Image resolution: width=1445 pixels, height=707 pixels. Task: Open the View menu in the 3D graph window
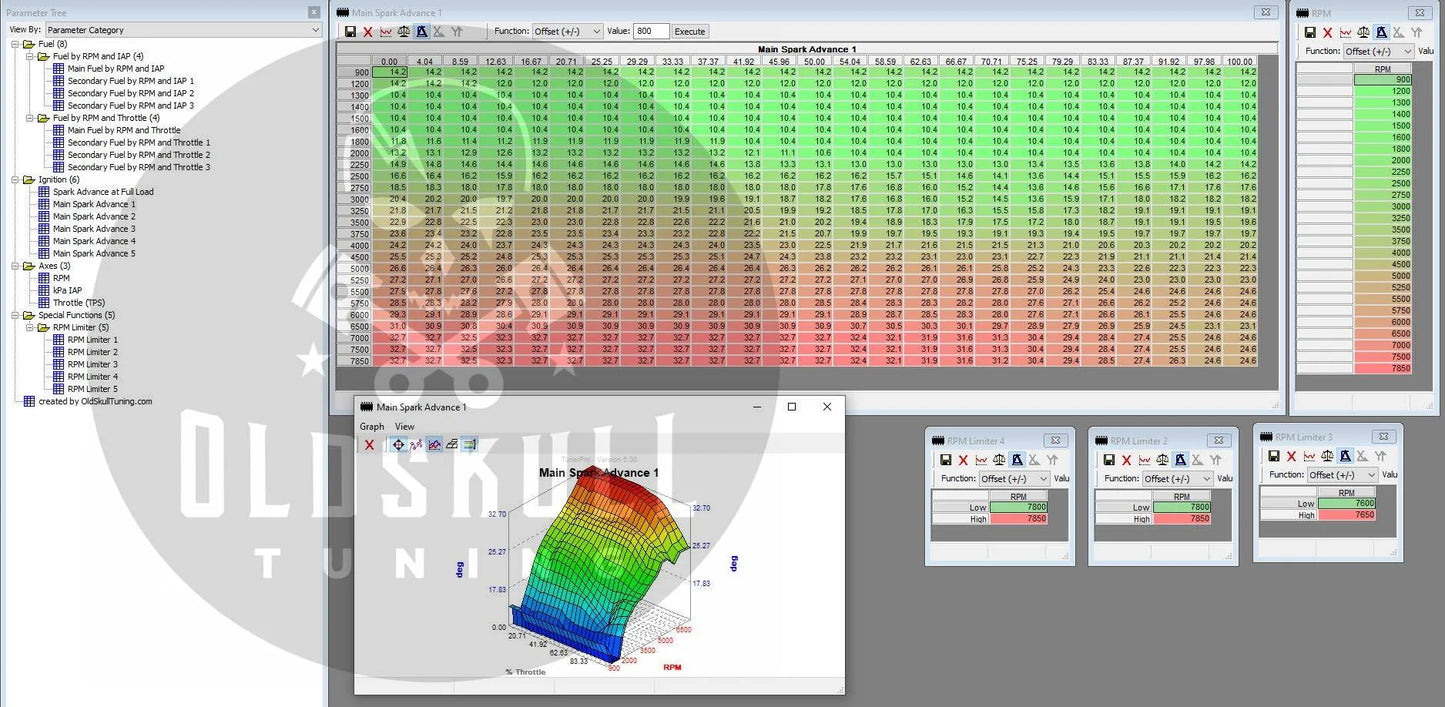(x=404, y=427)
